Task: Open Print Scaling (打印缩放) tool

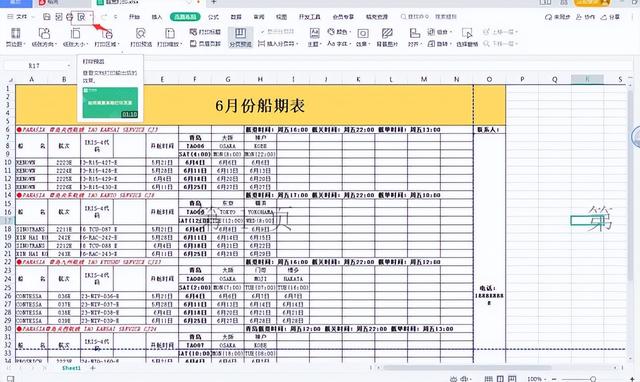Action: [170, 38]
